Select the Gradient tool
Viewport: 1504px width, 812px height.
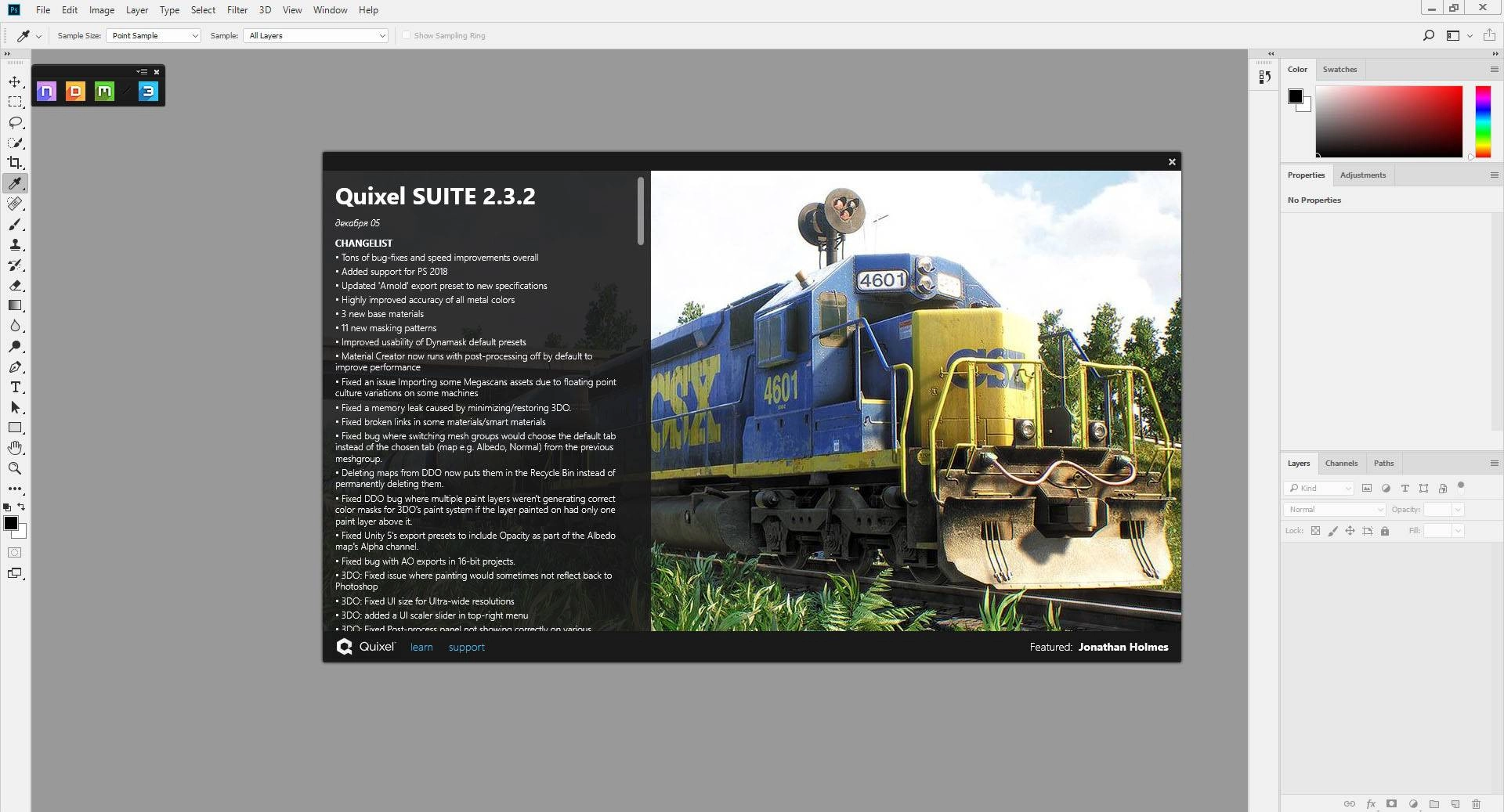(15, 305)
